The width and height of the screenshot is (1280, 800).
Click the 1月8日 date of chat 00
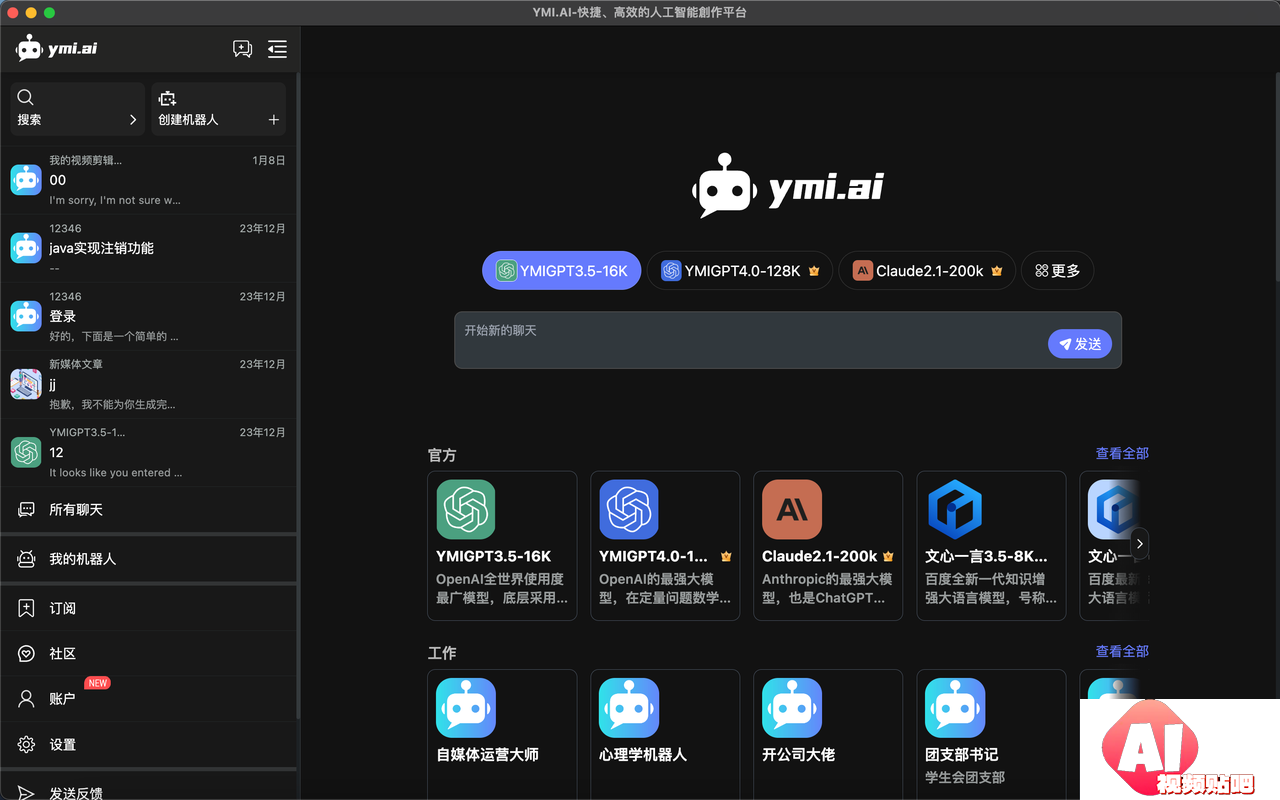(269, 160)
